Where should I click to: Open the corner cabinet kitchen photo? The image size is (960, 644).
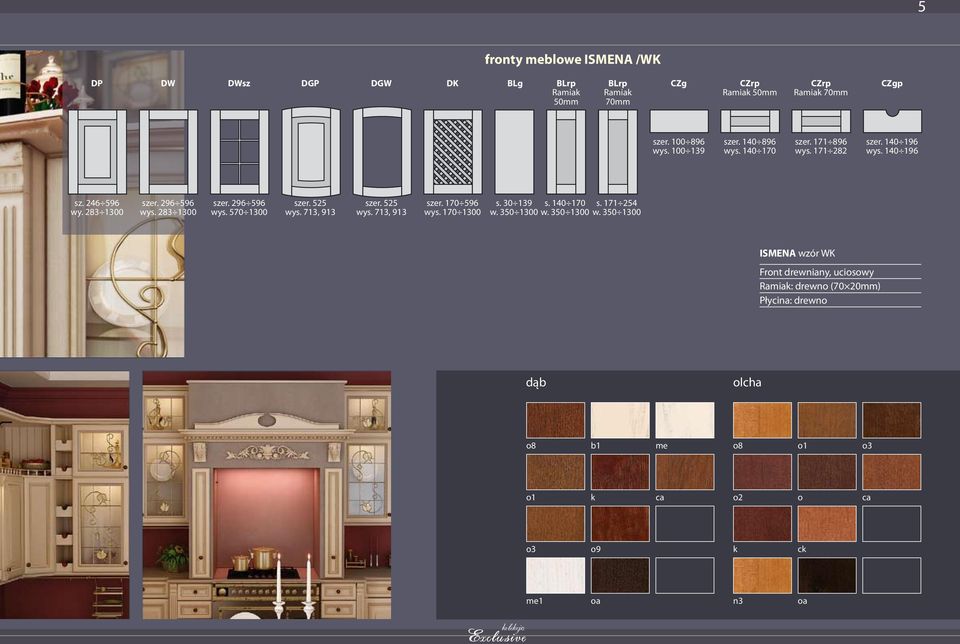pyautogui.click(x=64, y=495)
